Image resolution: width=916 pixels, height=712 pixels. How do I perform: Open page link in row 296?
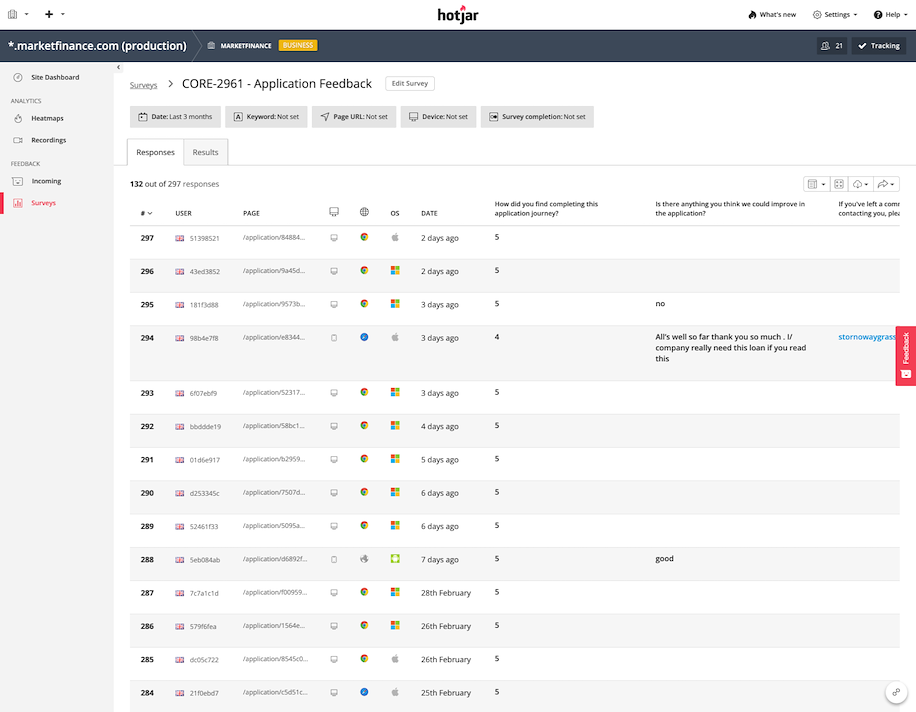point(274,271)
